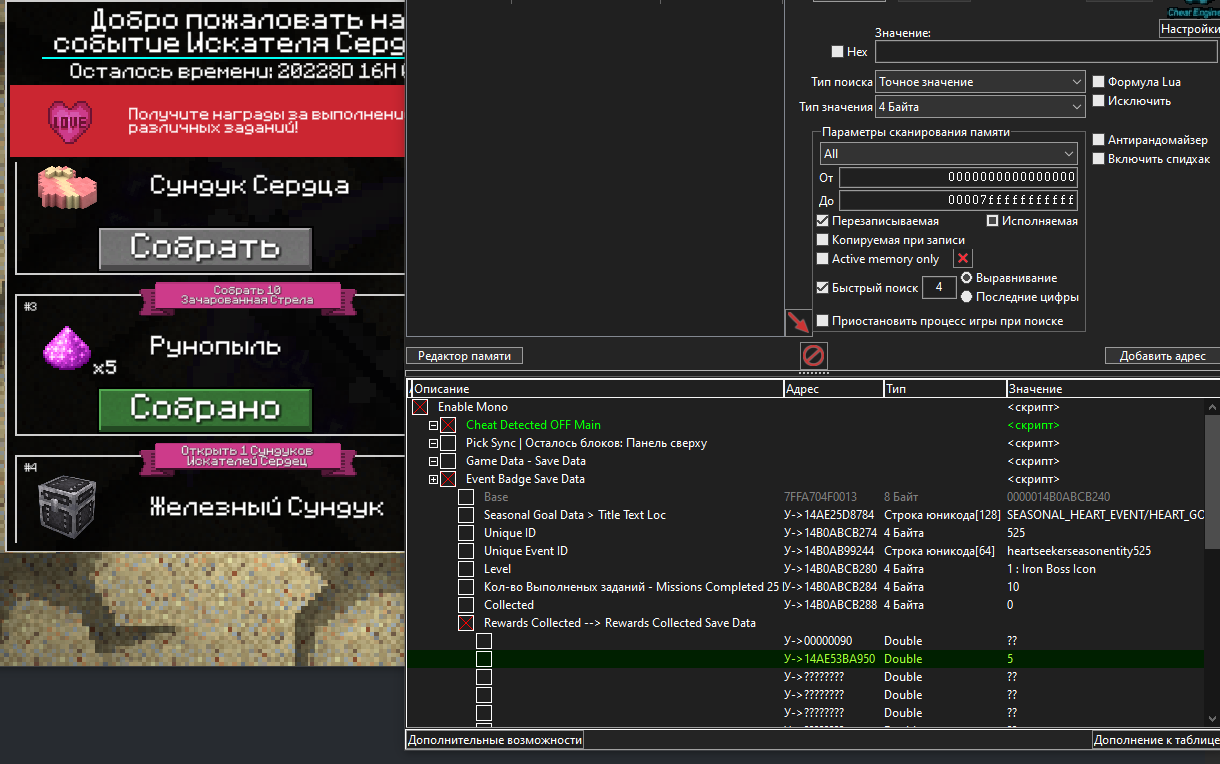Click the heartseekerseasonentity525 value
1220x764 pixels.
pyautogui.click(x=1079, y=551)
